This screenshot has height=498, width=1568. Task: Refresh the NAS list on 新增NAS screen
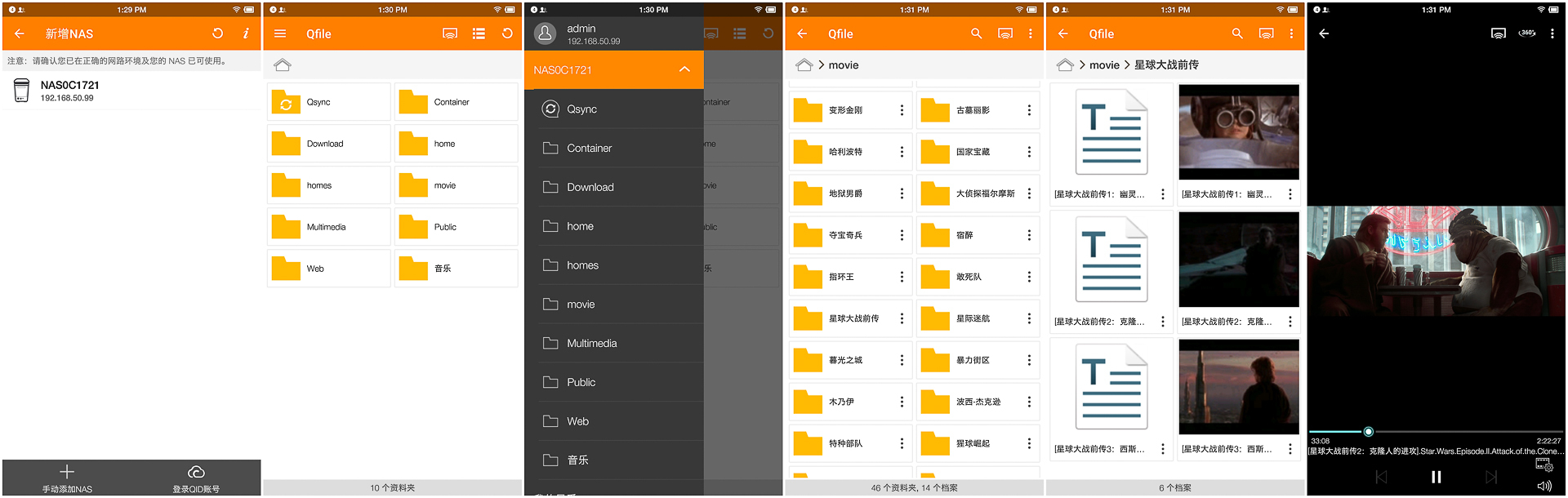pos(217,33)
